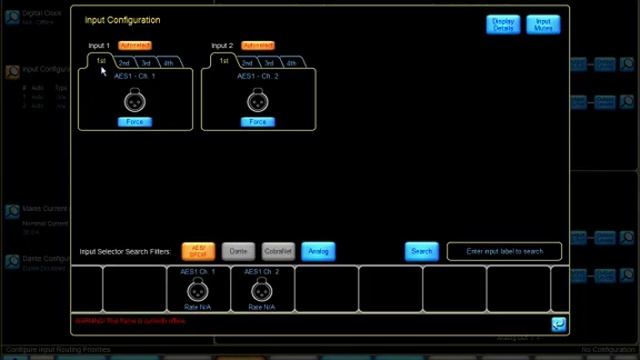Screen dimensions: 640x360
Task: Open the Dante Configuration magnifier icon in background panel
Action: click(12, 262)
